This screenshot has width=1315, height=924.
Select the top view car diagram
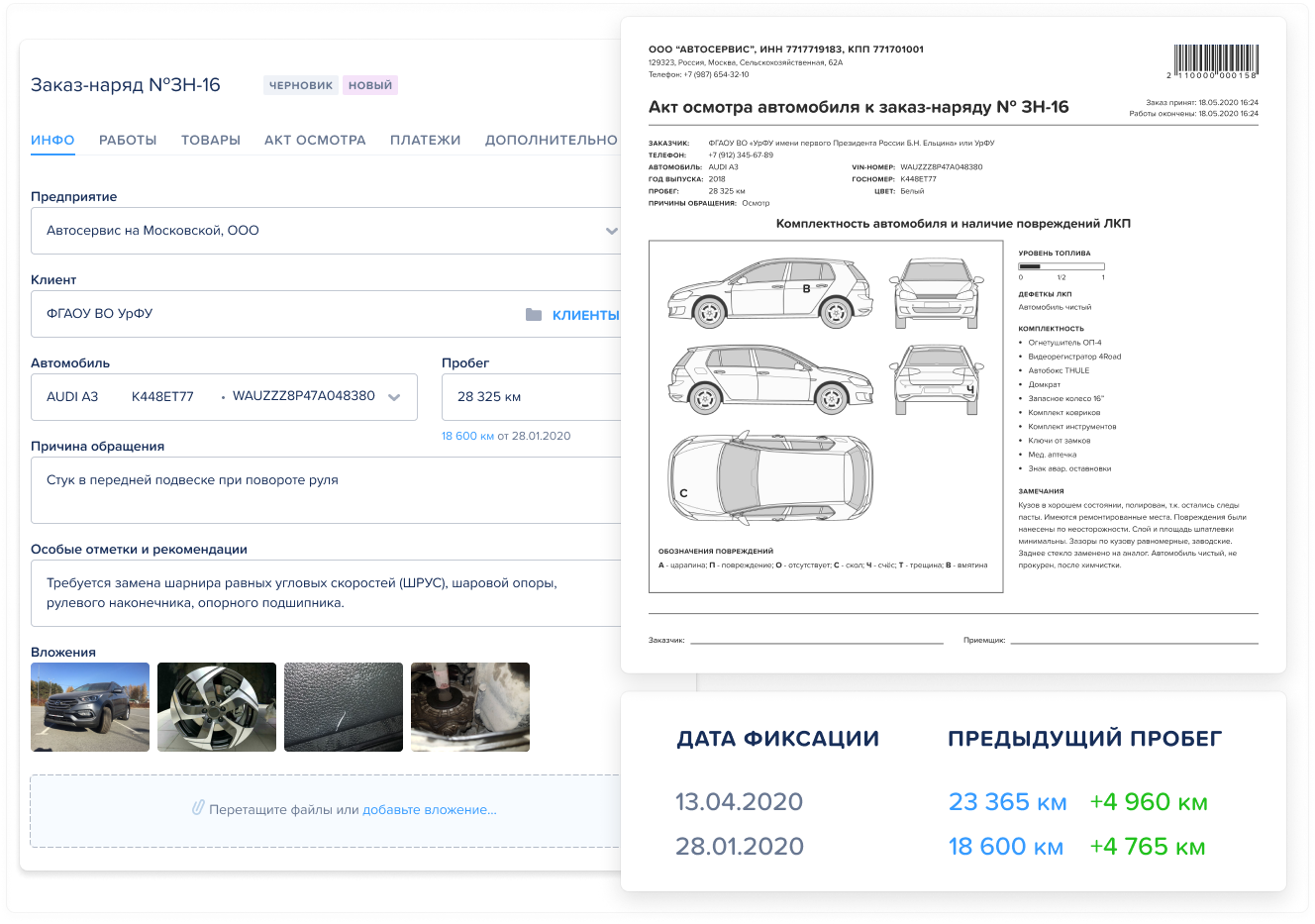point(769,478)
